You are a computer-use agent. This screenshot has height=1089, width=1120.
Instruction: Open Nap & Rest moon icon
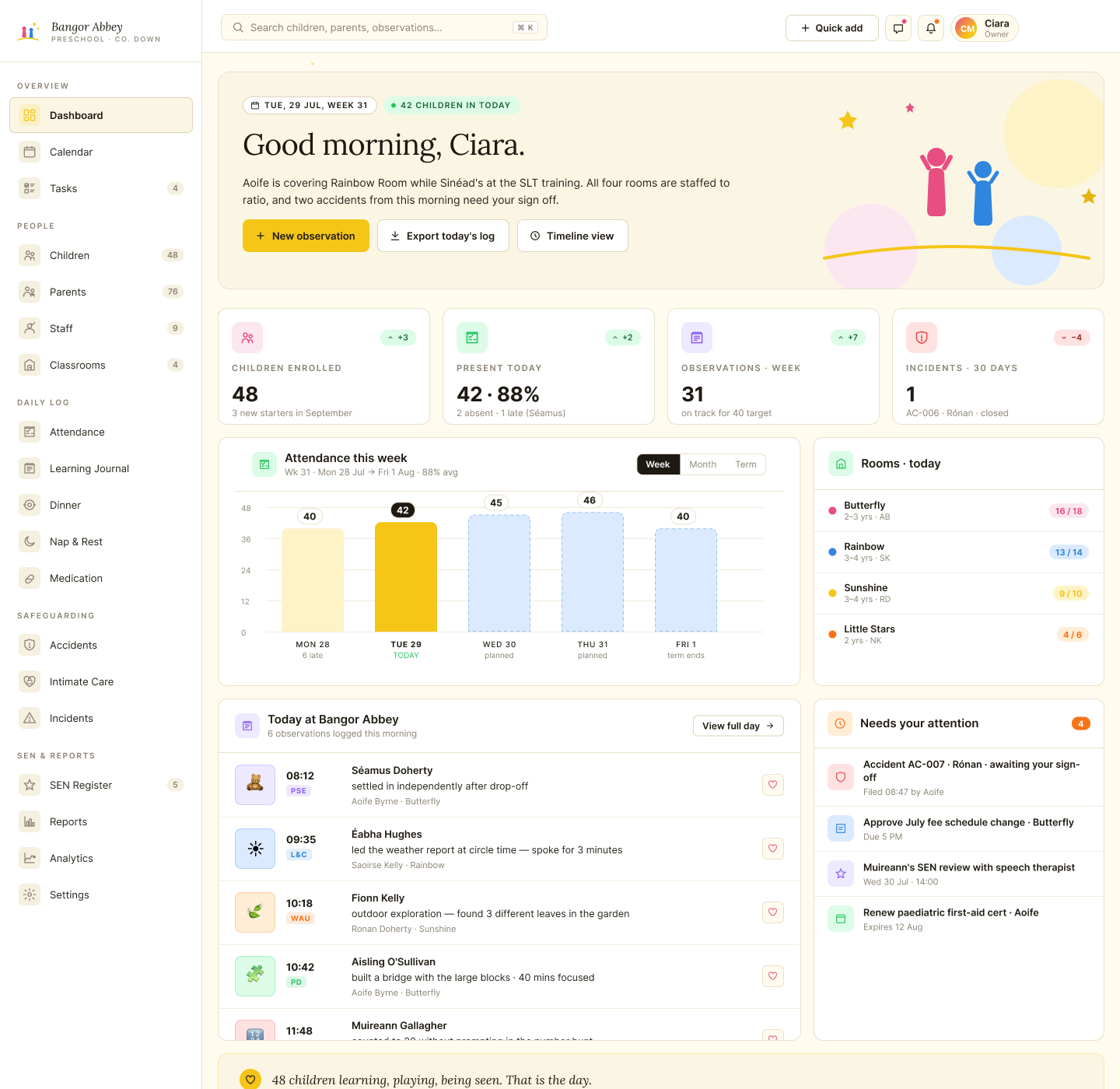[30, 541]
